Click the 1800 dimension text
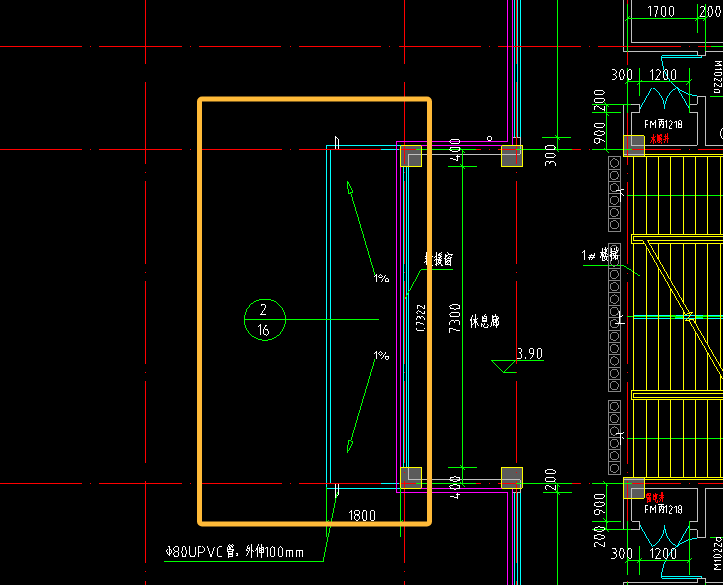 tap(362, 515)
